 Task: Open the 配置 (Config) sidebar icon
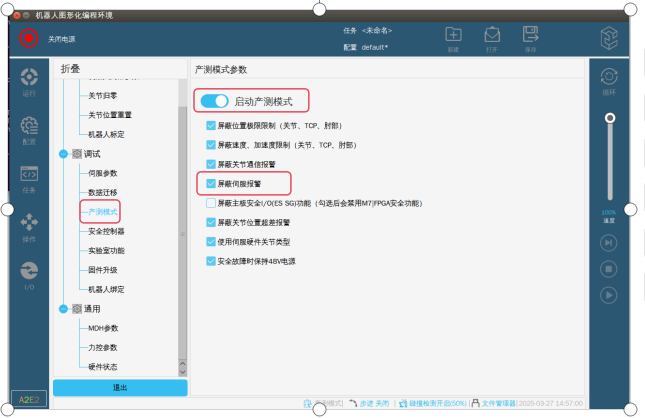click(29, 128)
